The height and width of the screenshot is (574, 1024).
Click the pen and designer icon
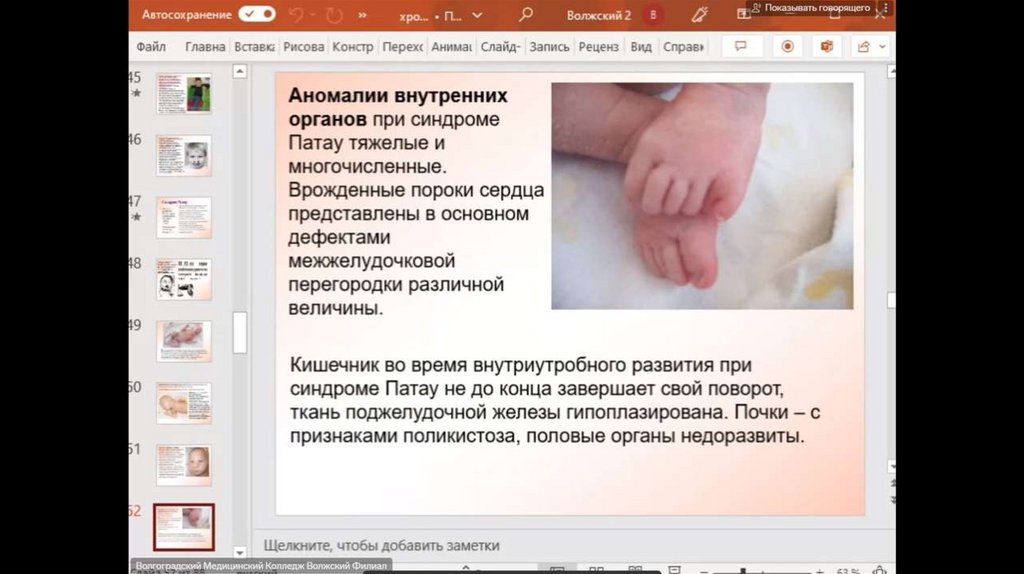tap(700, 15)
